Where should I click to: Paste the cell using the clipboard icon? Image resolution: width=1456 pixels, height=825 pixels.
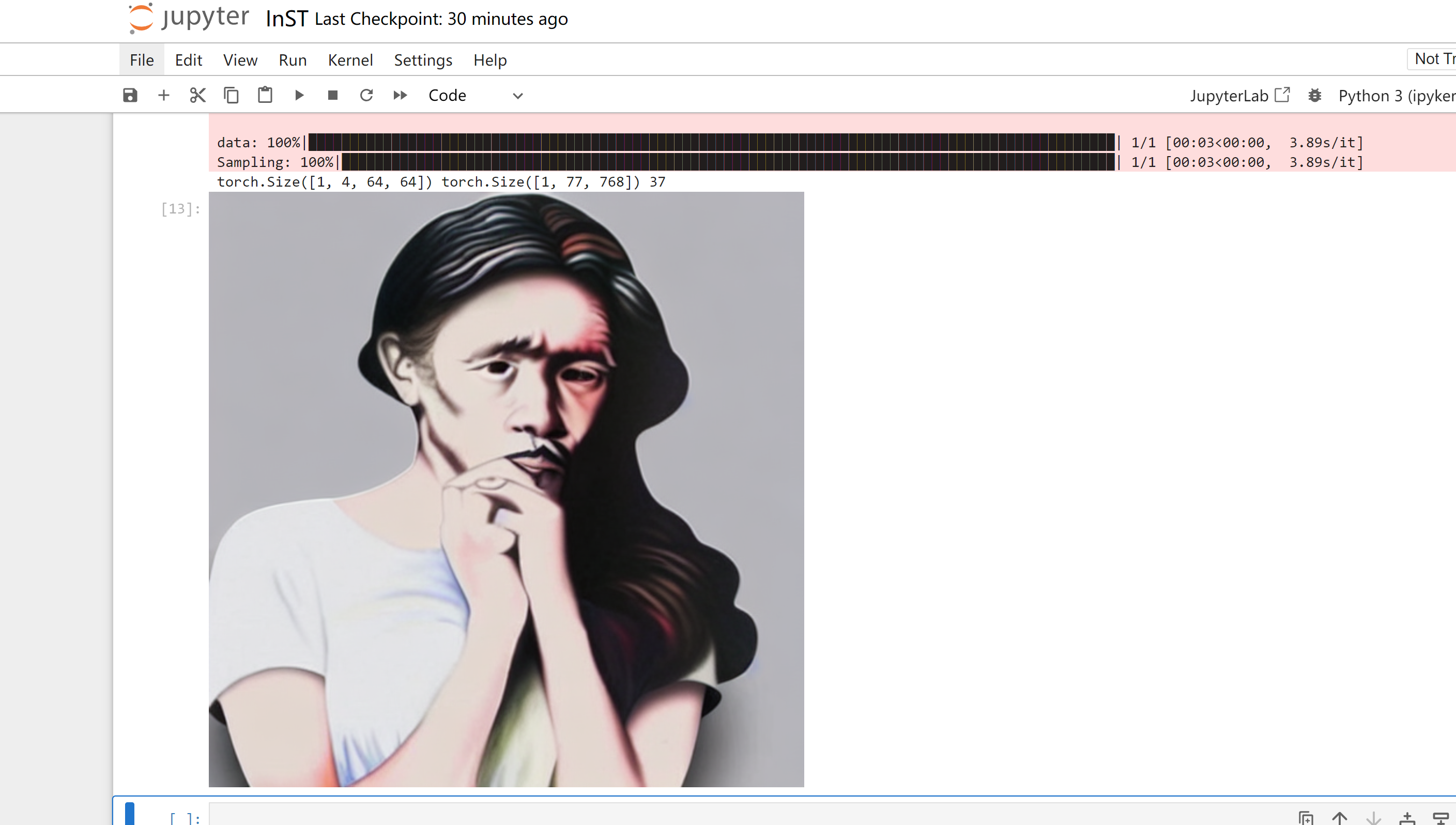coord(265,95)
